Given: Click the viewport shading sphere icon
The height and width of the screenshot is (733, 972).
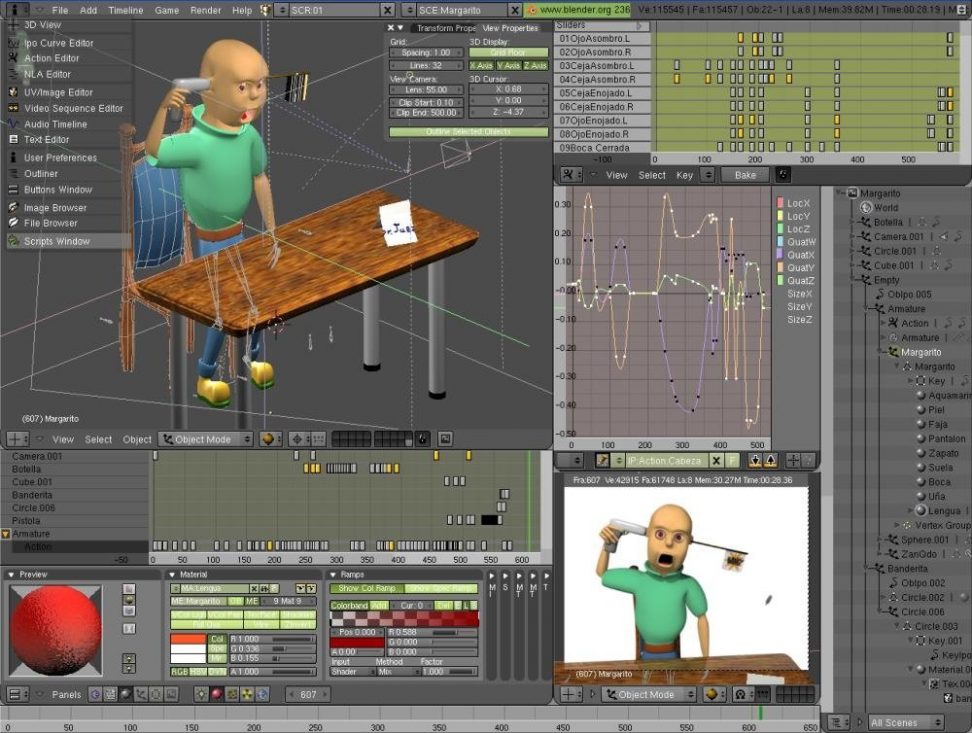Looking at the screenshot, I should (268, 439).
